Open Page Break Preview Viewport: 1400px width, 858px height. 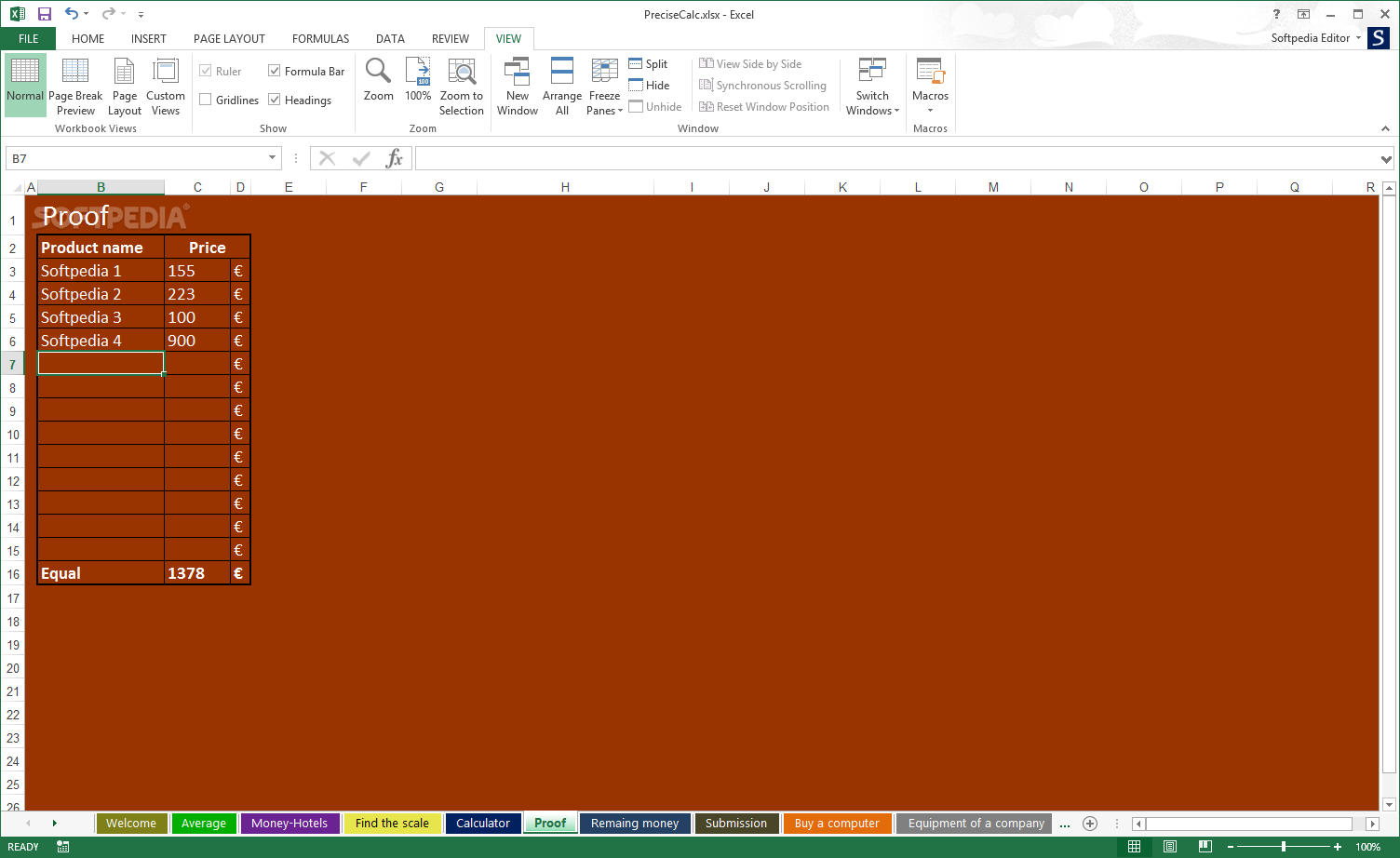click(x=75, y=85)
